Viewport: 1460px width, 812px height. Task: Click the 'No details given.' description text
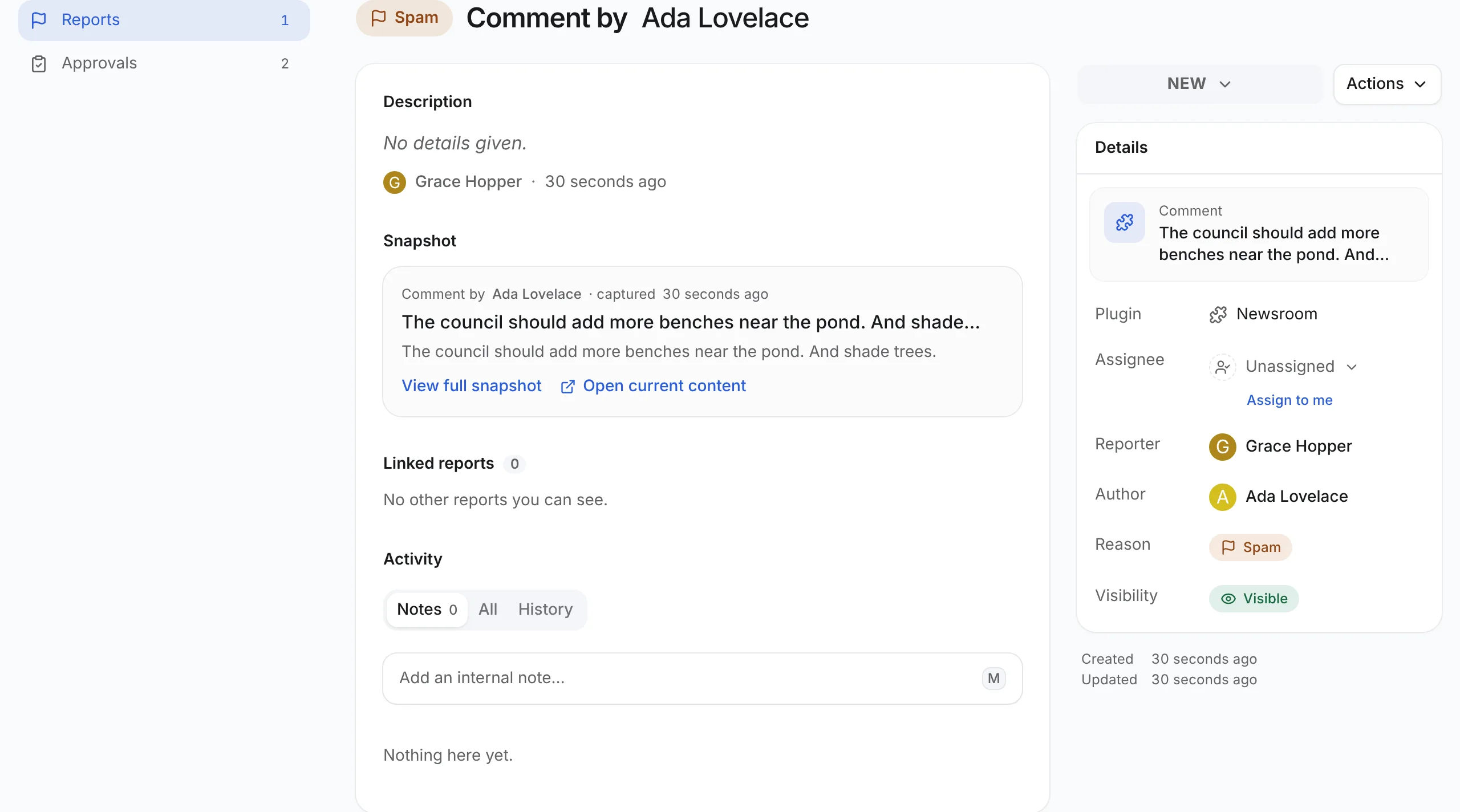click(x=455, y=143)
